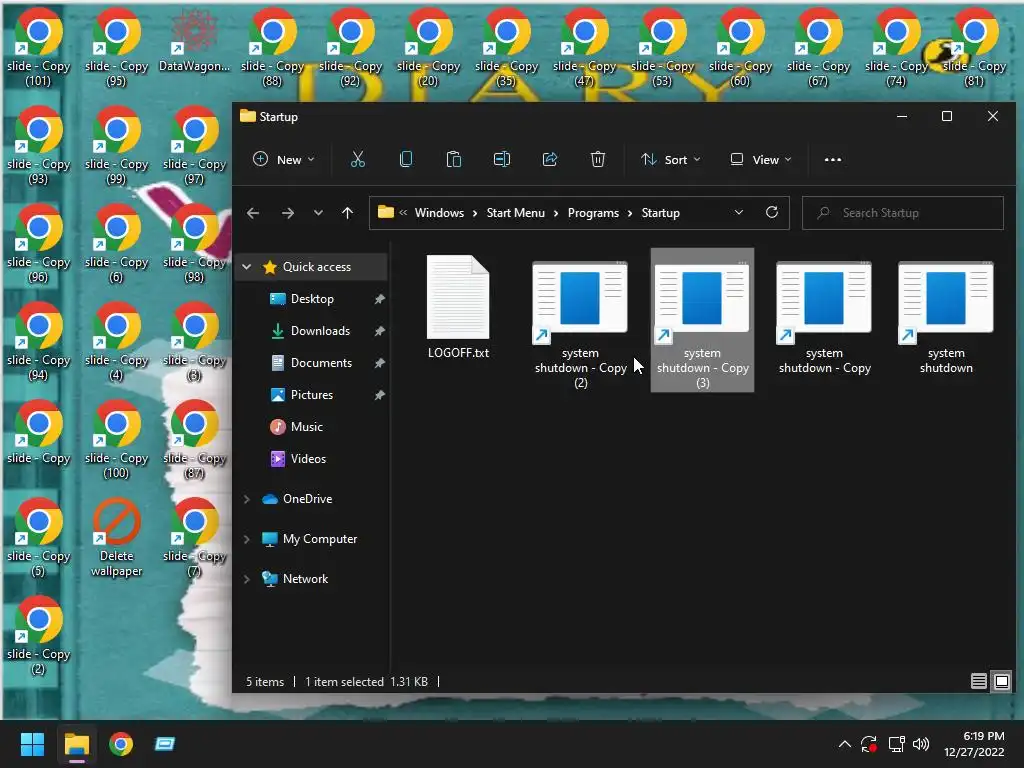1024x768 pixels.
Task: Select the system shutdown - Copy shortcut
Action: [x=824, y=317]
